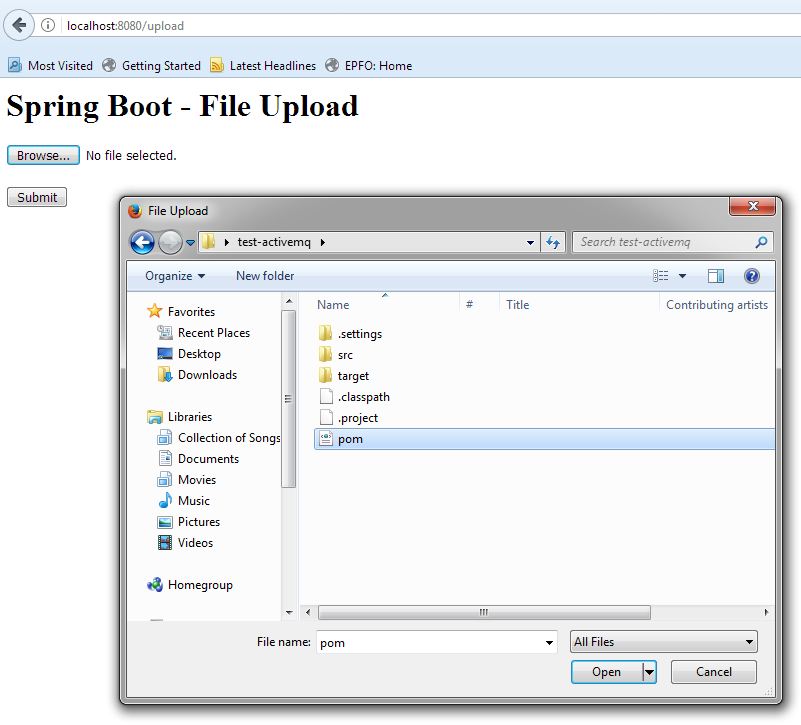Select the src folder

[336, 355]
